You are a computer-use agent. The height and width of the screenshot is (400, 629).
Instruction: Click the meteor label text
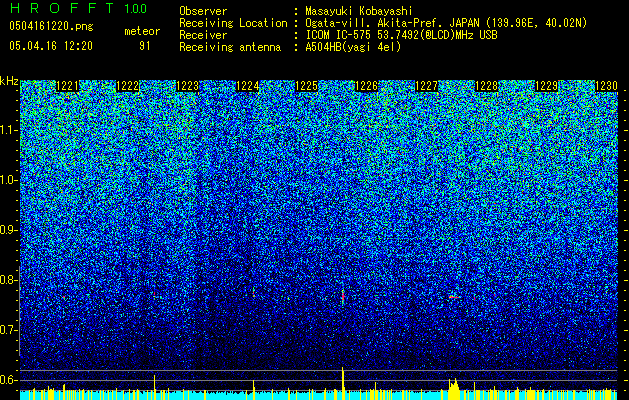coord(142,31)
